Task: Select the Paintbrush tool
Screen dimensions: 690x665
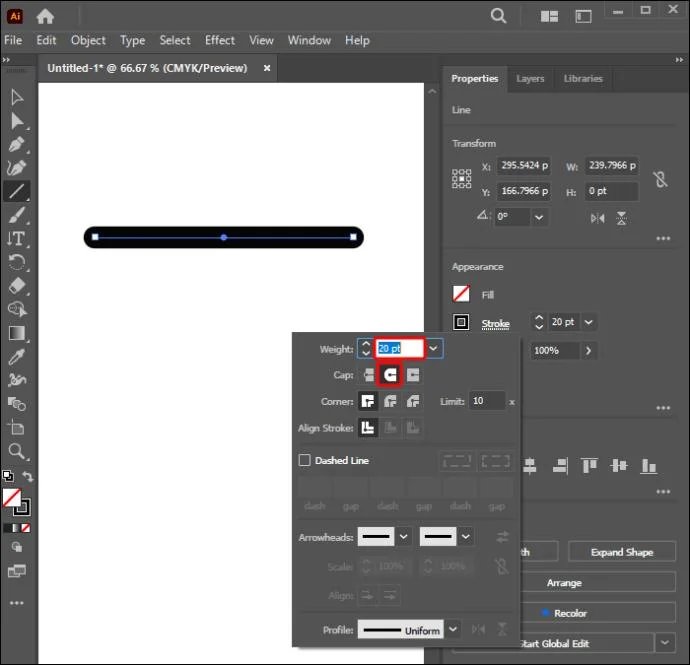Action: click(17, 215)
